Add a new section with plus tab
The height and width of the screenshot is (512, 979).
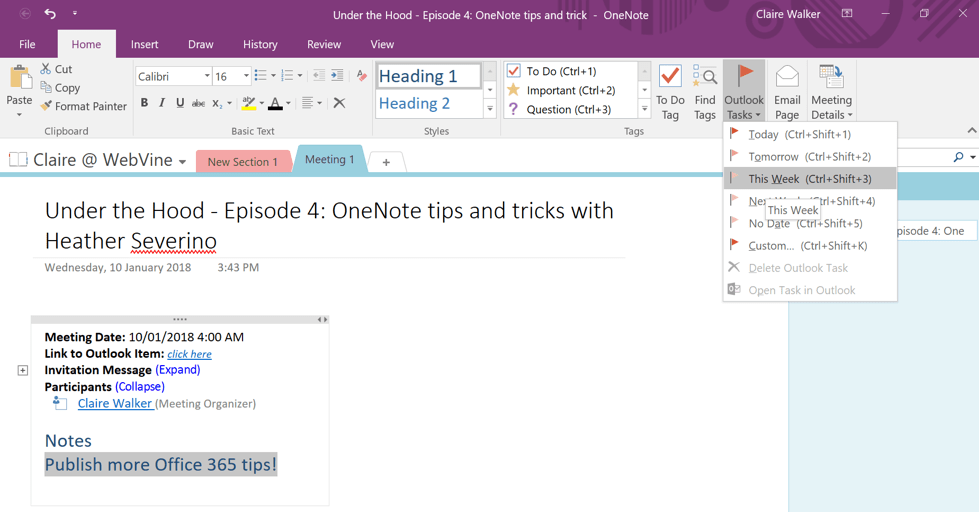(x=386, y=162)
